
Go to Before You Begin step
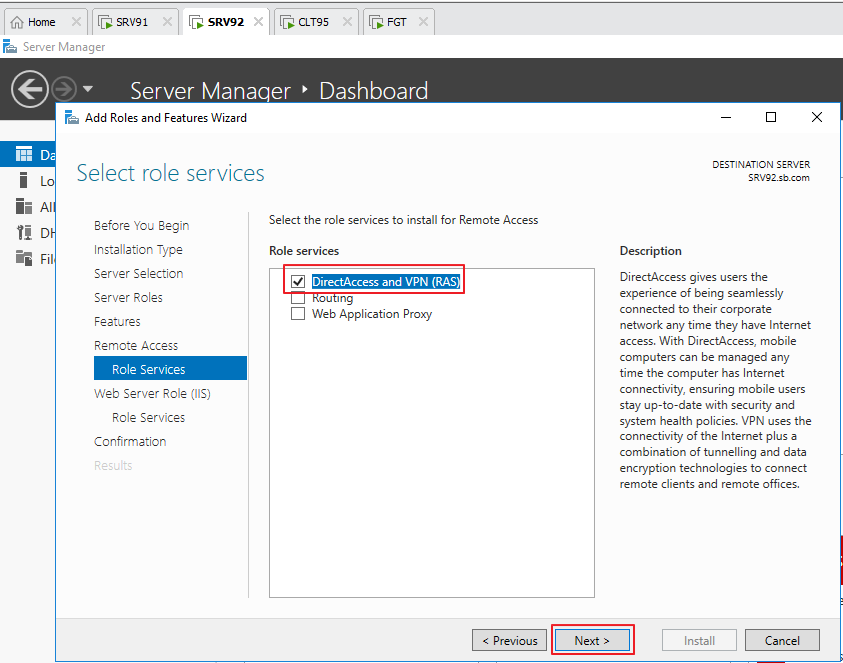(x=141, y=225)
